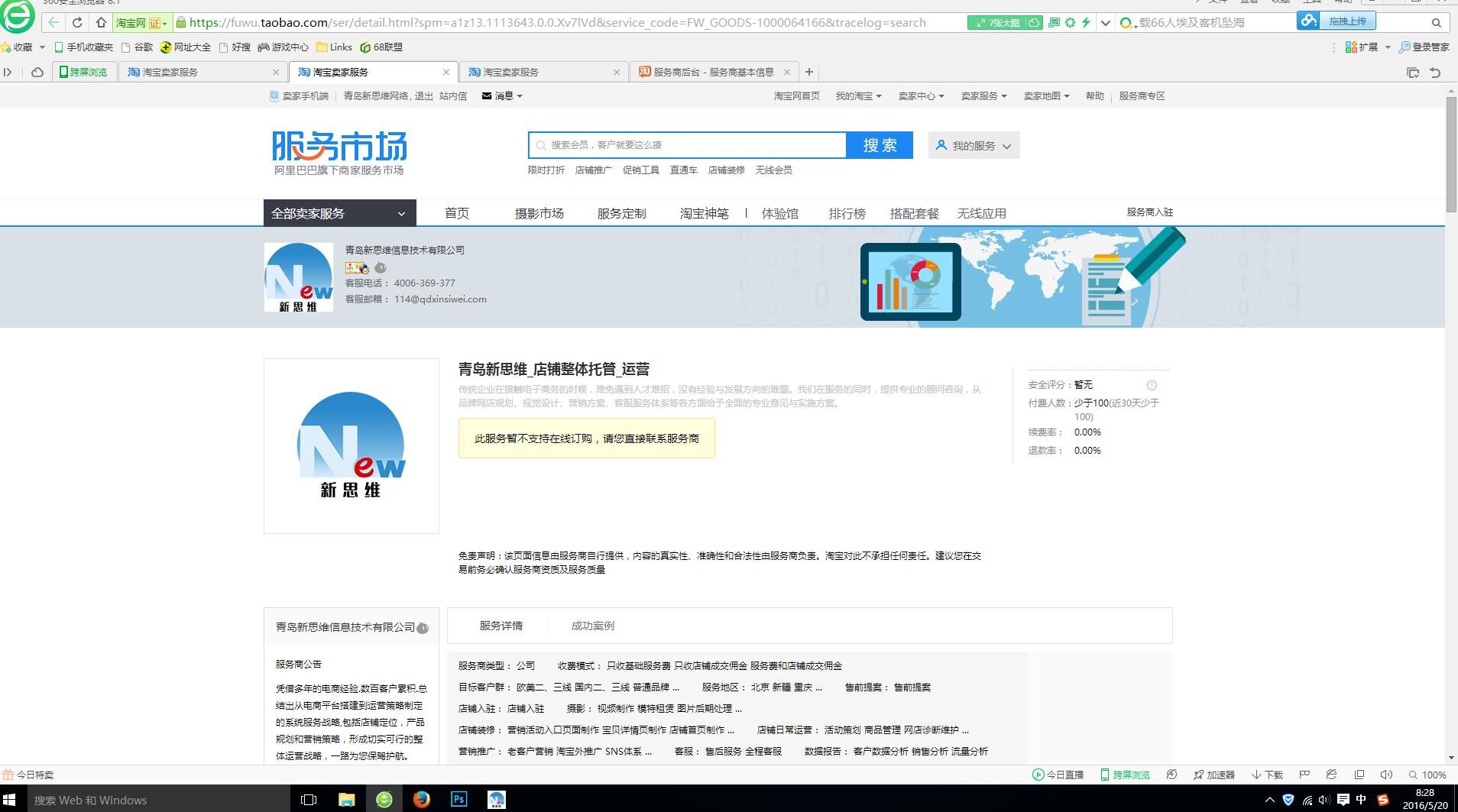The height and width of the screenshot is (812, 1458).
Task: Open the Links bookmark folder
Action: [334, 47]
